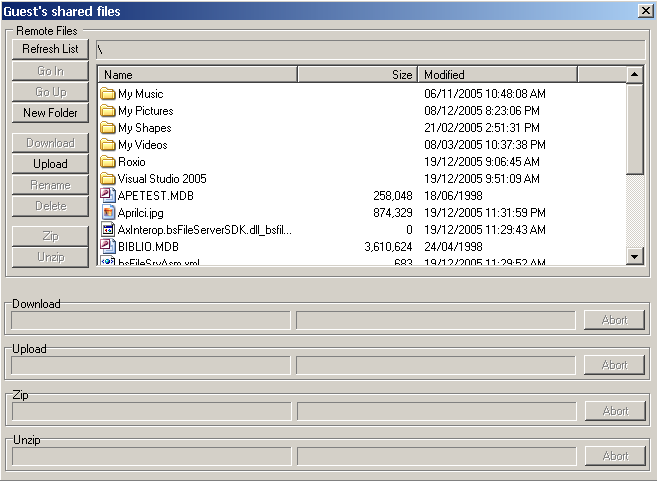Click the scroll down arrow of file list

634,256
